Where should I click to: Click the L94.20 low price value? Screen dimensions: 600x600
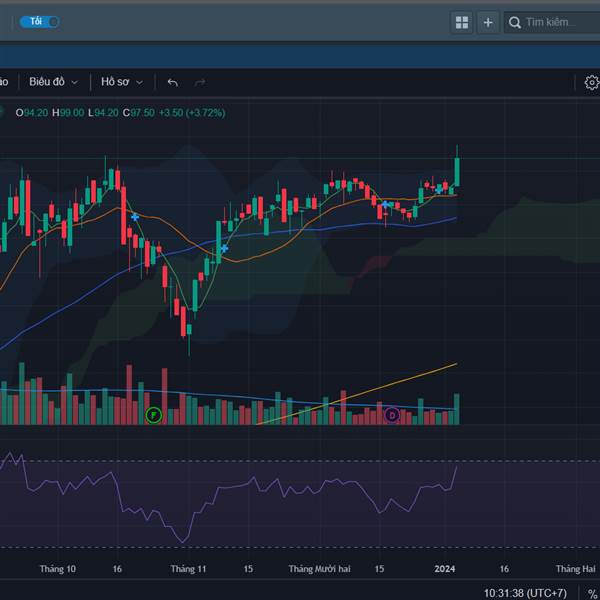(x=103, y=113)
